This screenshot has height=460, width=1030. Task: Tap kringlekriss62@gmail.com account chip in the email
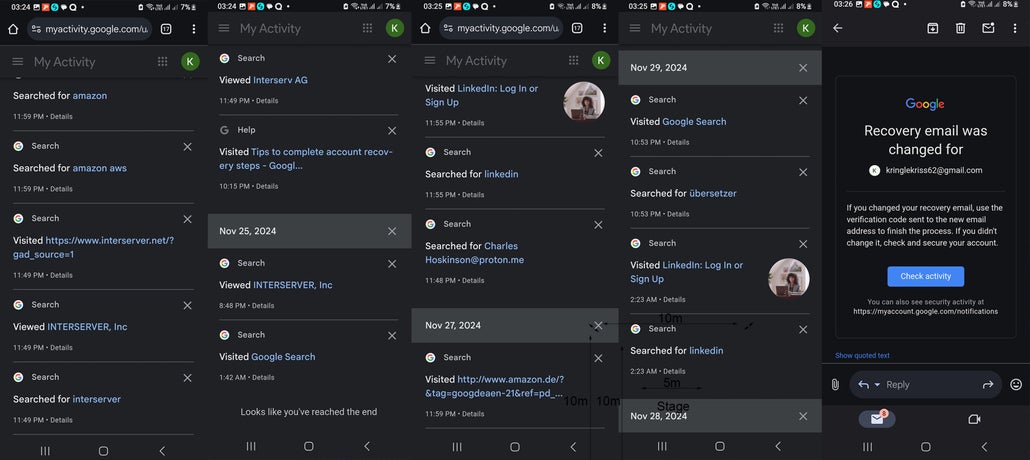tap(926, 170)
